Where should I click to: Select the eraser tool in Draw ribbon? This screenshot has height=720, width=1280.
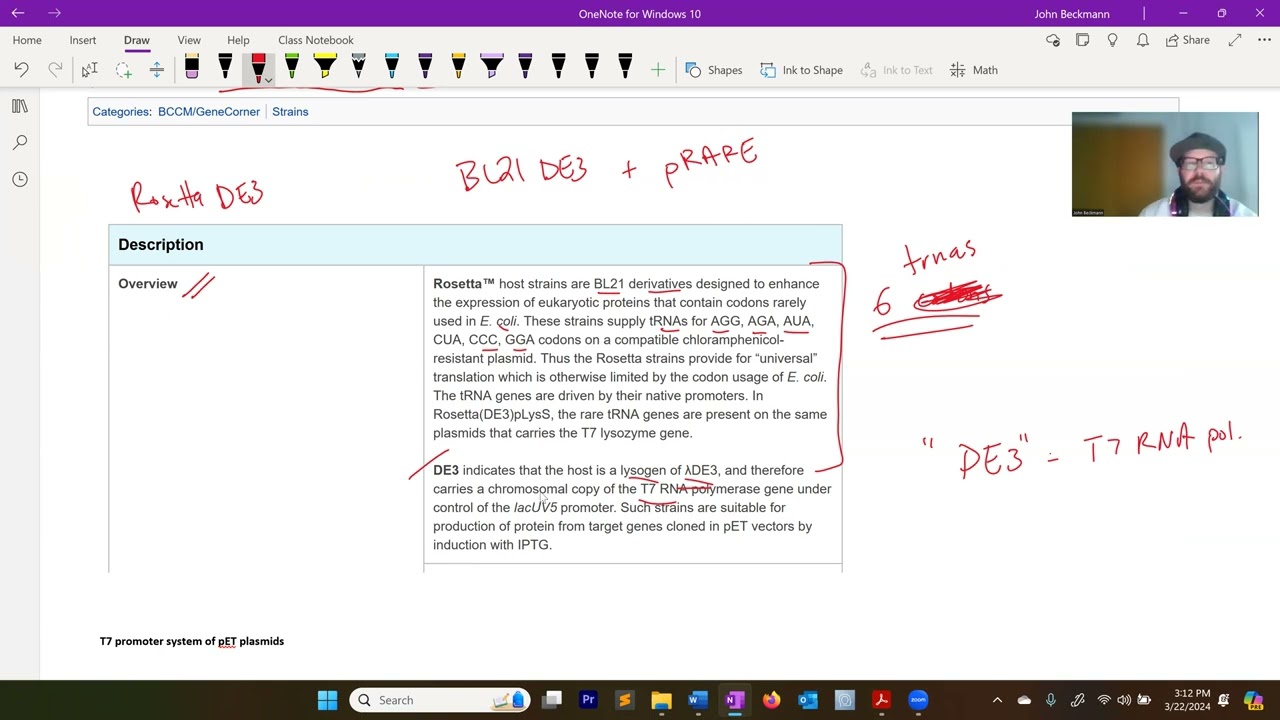pos(191,68)
